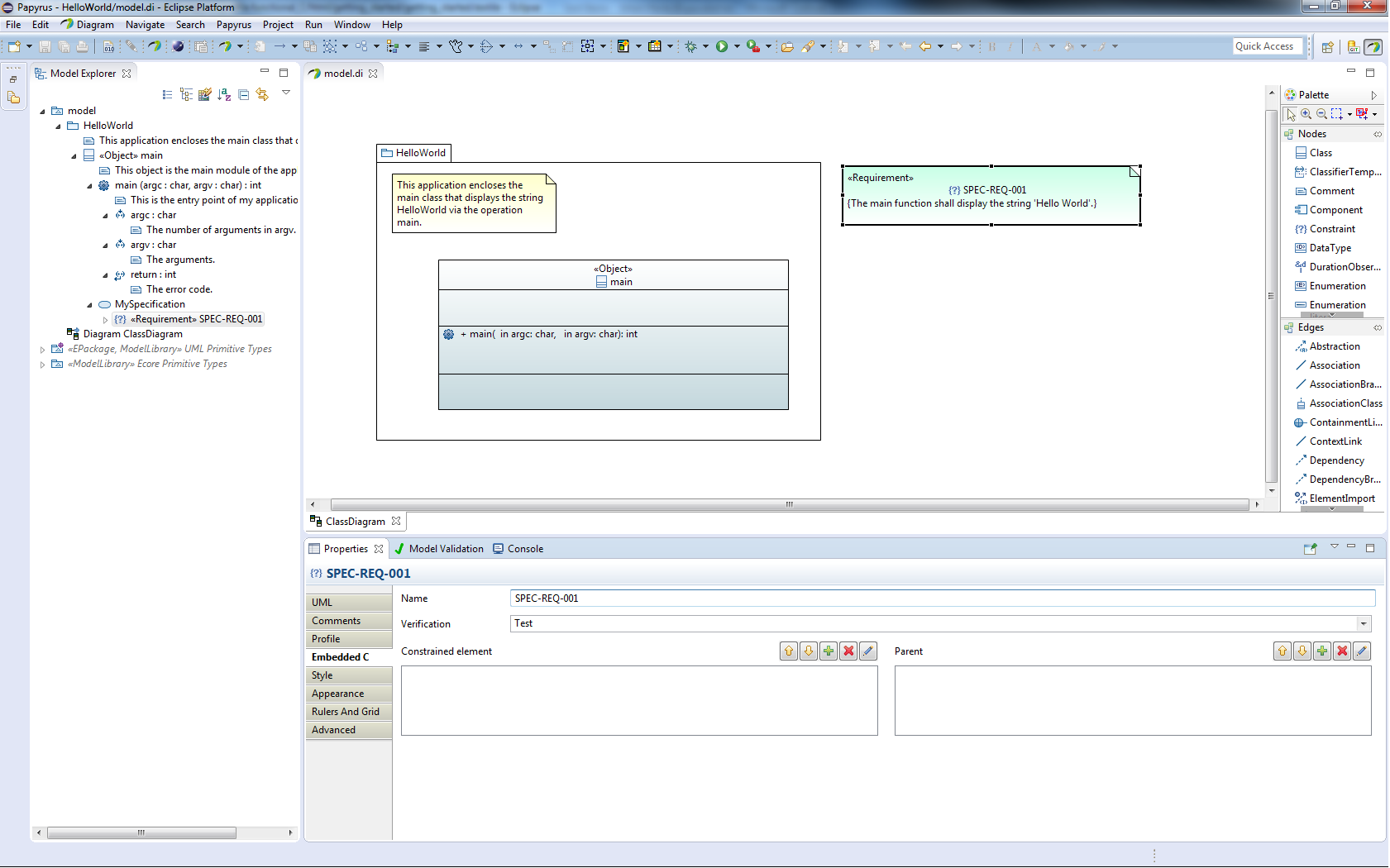Click the diagram horizontal scrollbar
This screenshot has height=868, width=1390.
click(x=789, y=504)
